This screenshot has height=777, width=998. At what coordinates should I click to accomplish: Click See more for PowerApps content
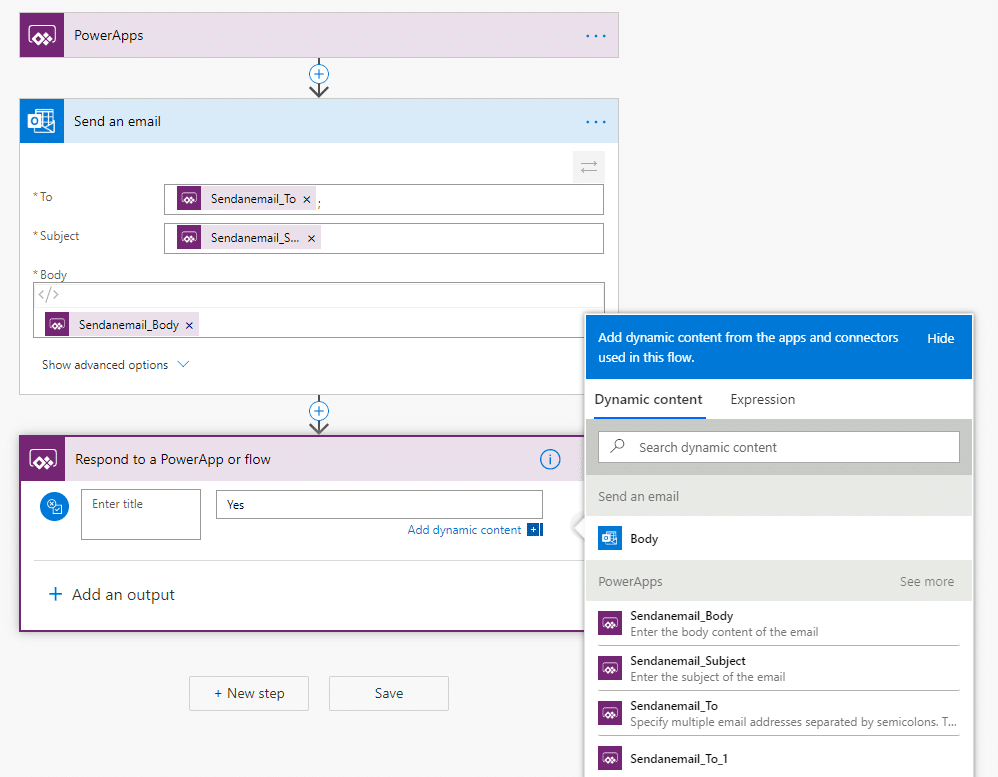[x=926, y=582]
